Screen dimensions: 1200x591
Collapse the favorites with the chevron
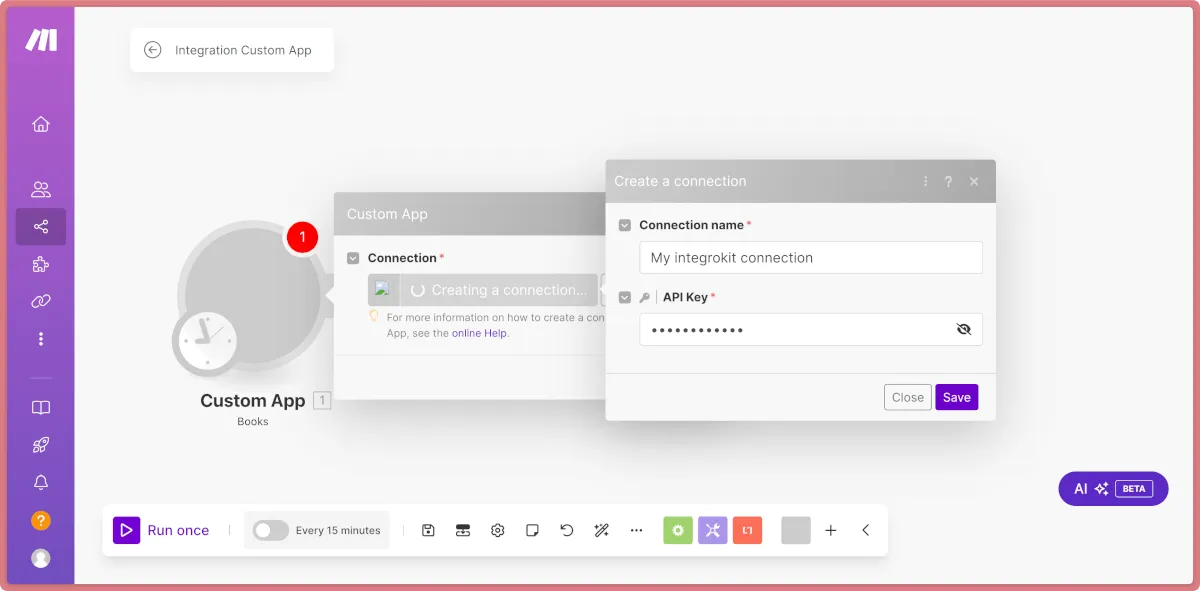point(865,530)
